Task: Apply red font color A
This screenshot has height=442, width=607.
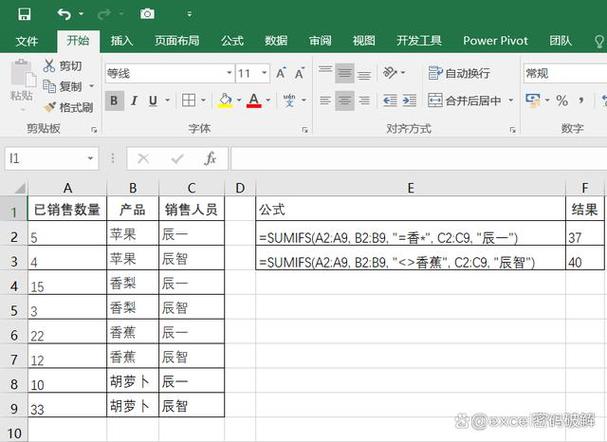Action: tap(254, 101)
